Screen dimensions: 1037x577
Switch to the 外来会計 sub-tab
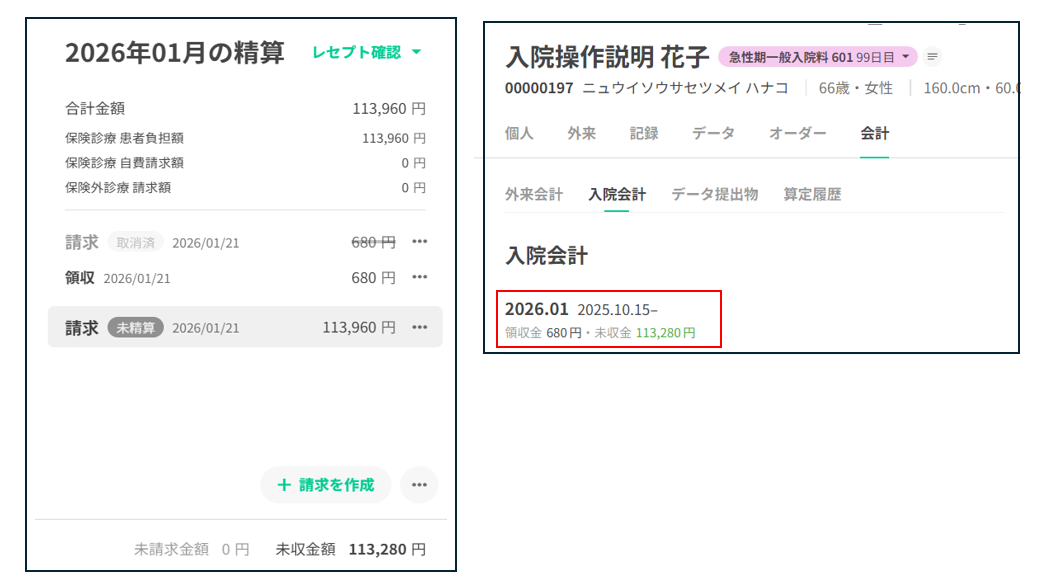click(534, 195)
